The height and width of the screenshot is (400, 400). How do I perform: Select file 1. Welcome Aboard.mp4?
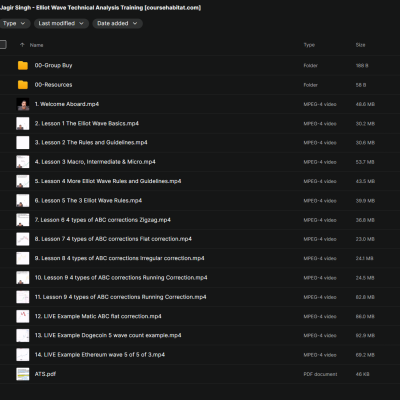pyautogui.click(x=67, y=104)
